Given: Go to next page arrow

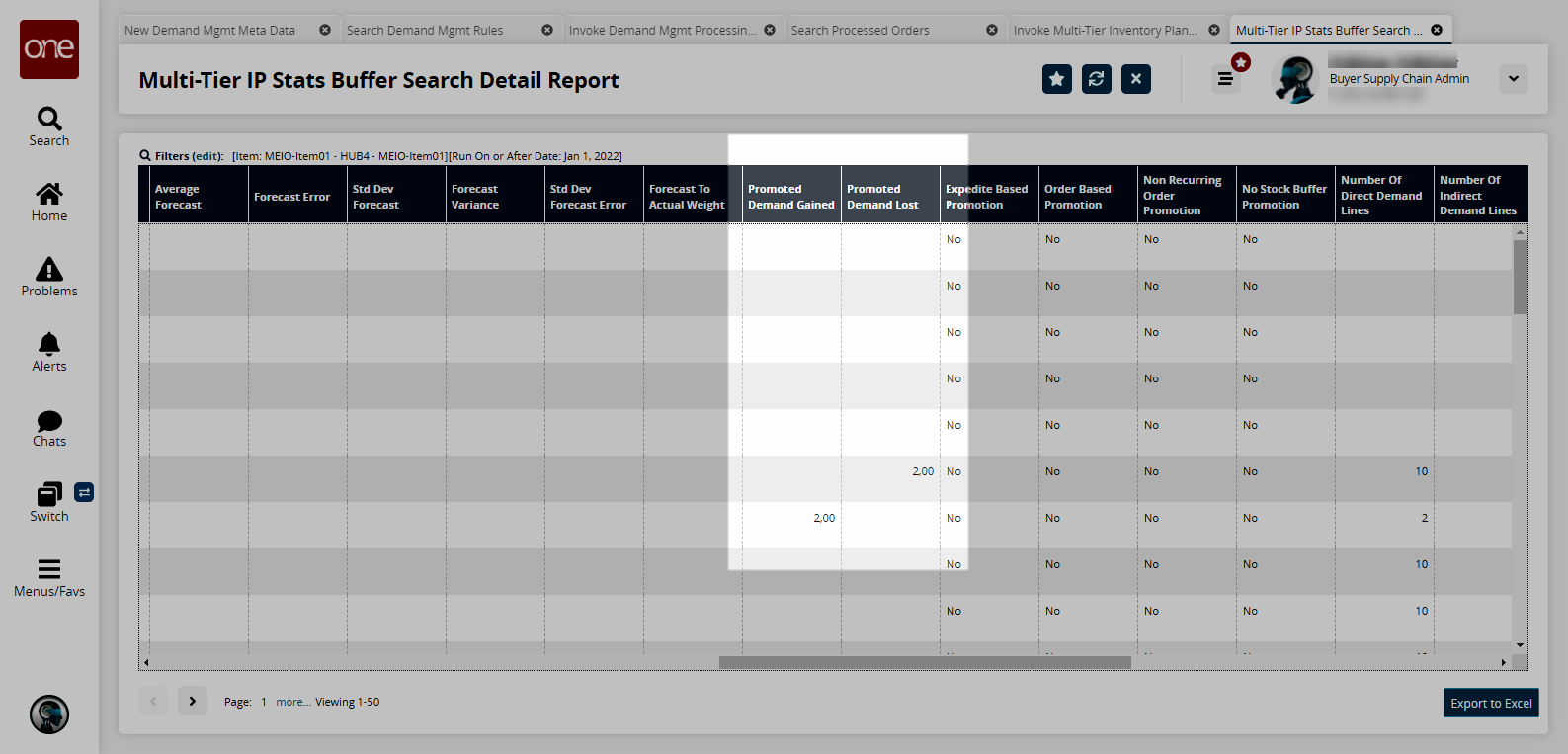Looking at the screenshot, I should coord(193,701).
